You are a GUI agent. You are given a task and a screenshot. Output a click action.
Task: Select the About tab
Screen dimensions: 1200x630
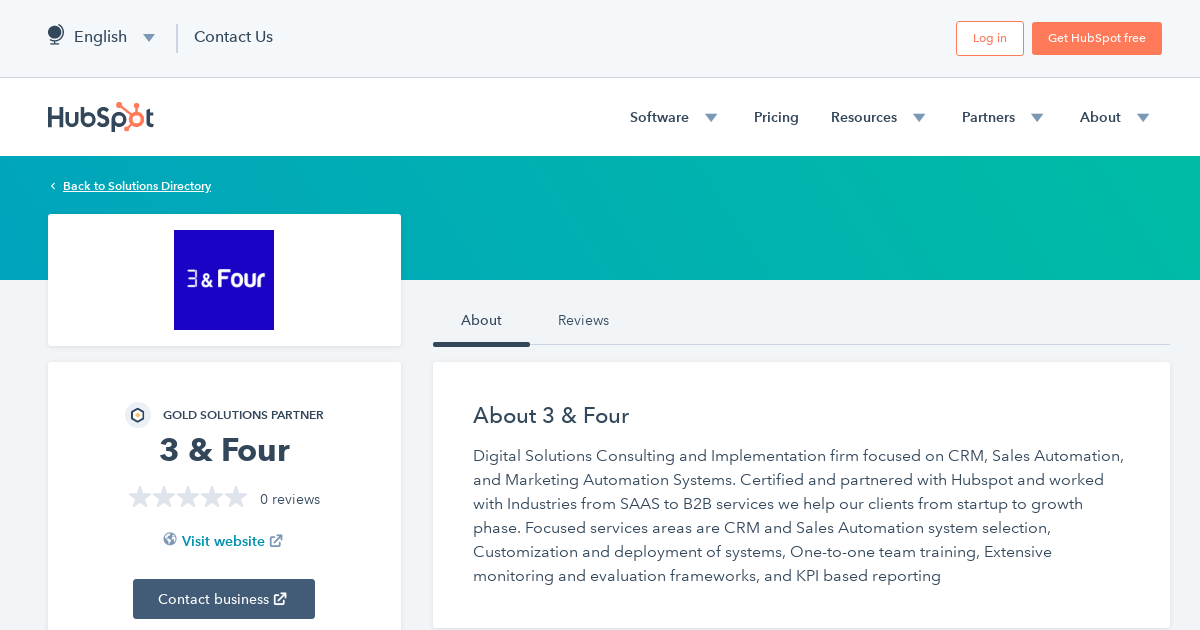tap(481, 321)
